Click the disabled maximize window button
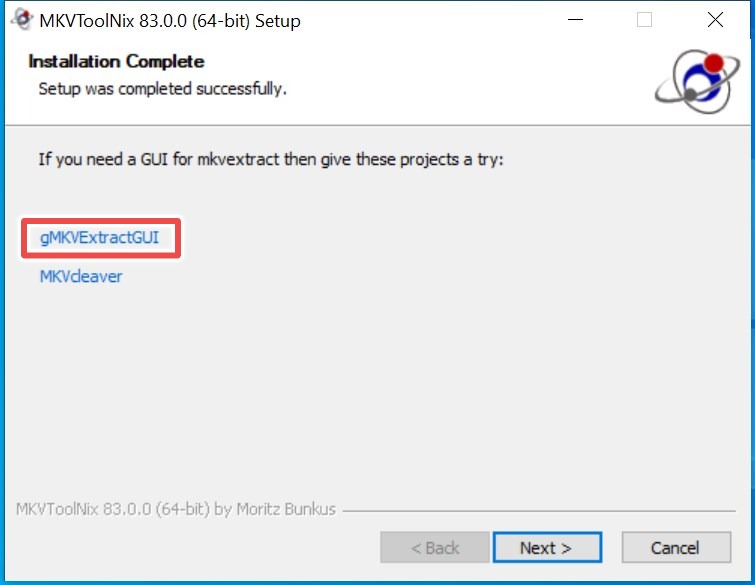The width and height of the screenshot is (755, 585). tap(645, 20)
